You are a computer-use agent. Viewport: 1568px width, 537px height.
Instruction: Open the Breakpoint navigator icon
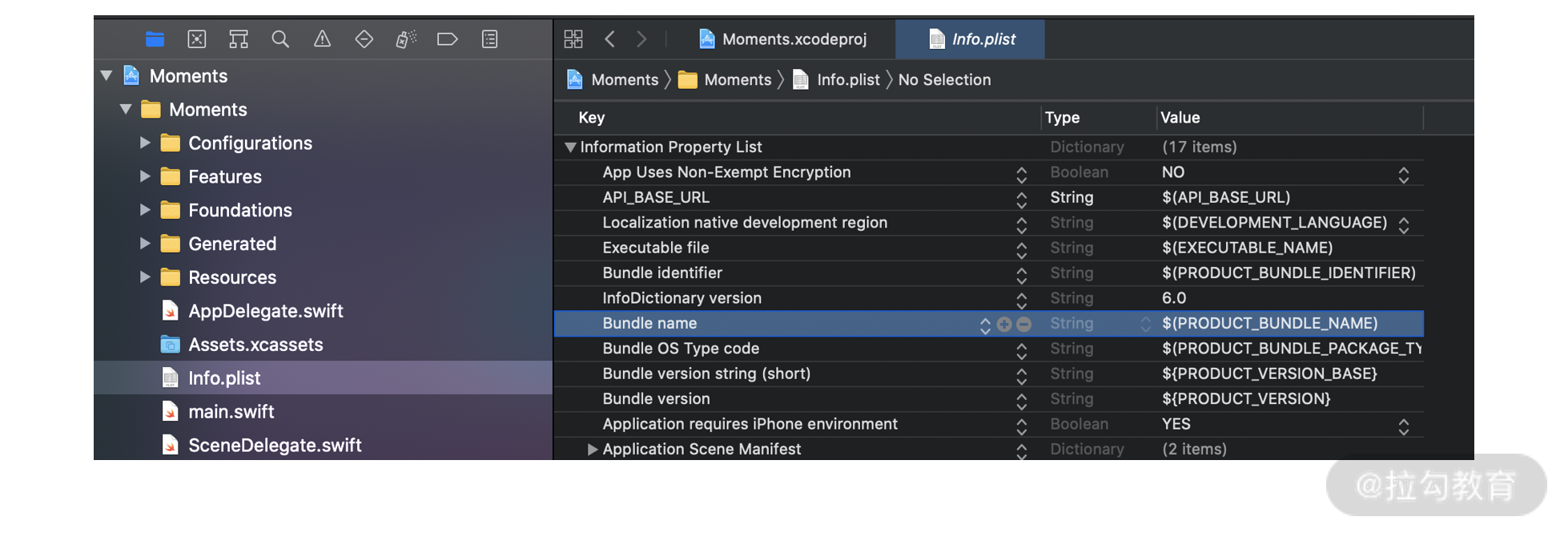448,39
